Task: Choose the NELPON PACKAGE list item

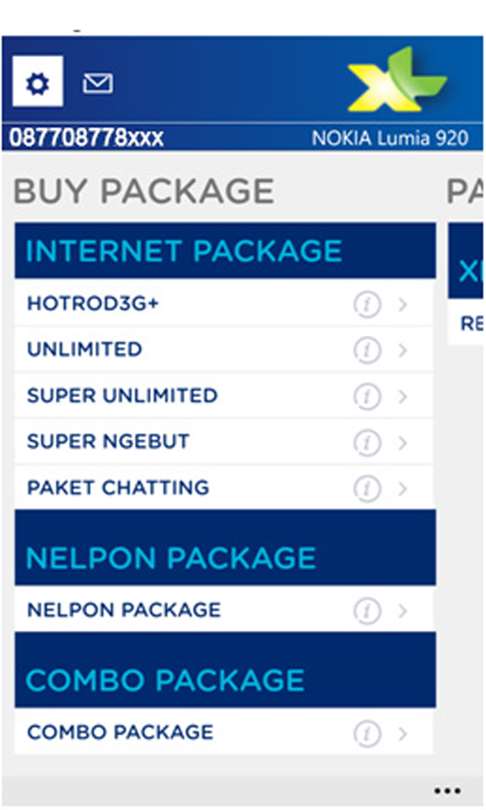Action: pyautogui.click(x=224, y=610)
